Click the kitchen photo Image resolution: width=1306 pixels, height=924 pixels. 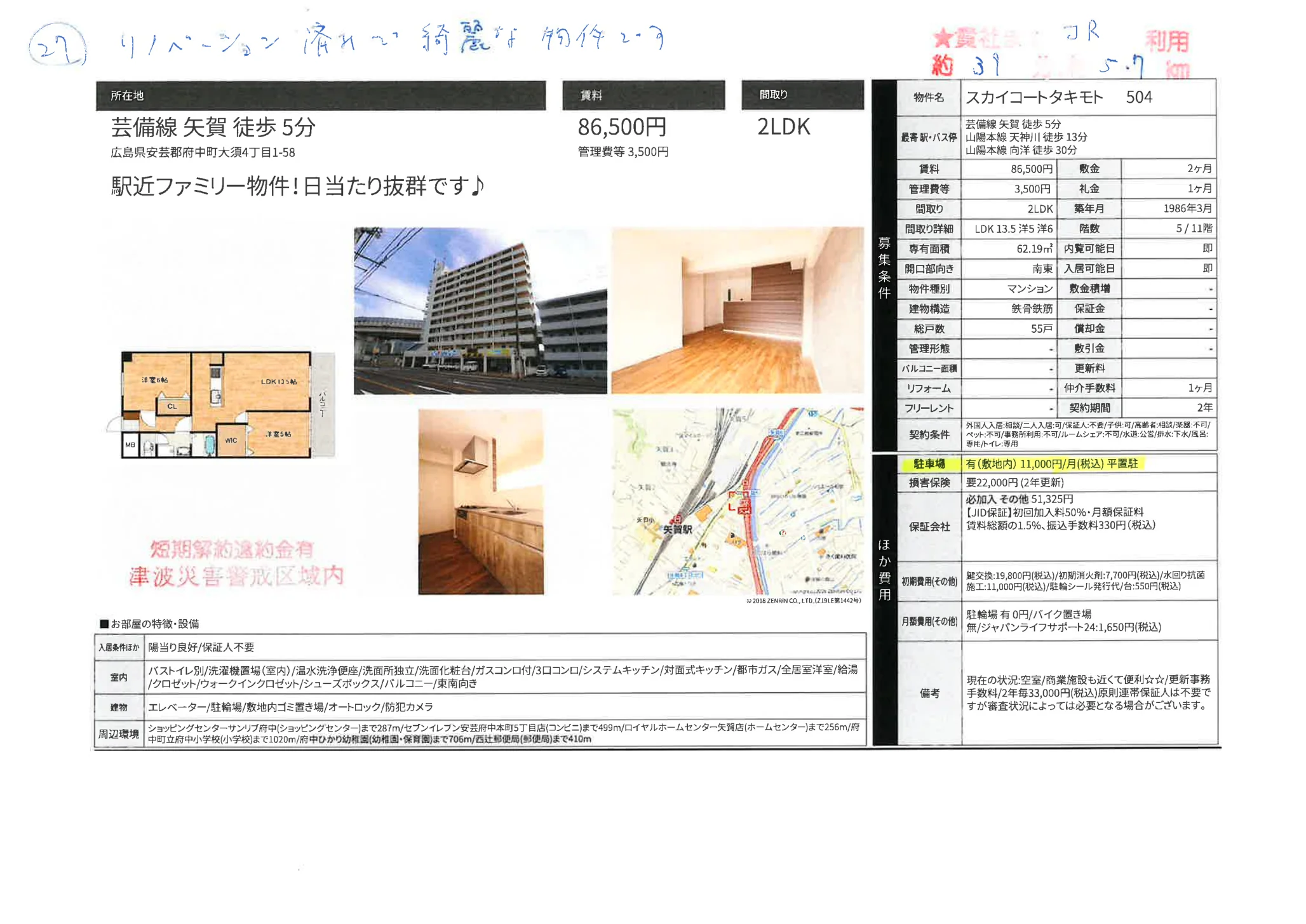(481, 502)
